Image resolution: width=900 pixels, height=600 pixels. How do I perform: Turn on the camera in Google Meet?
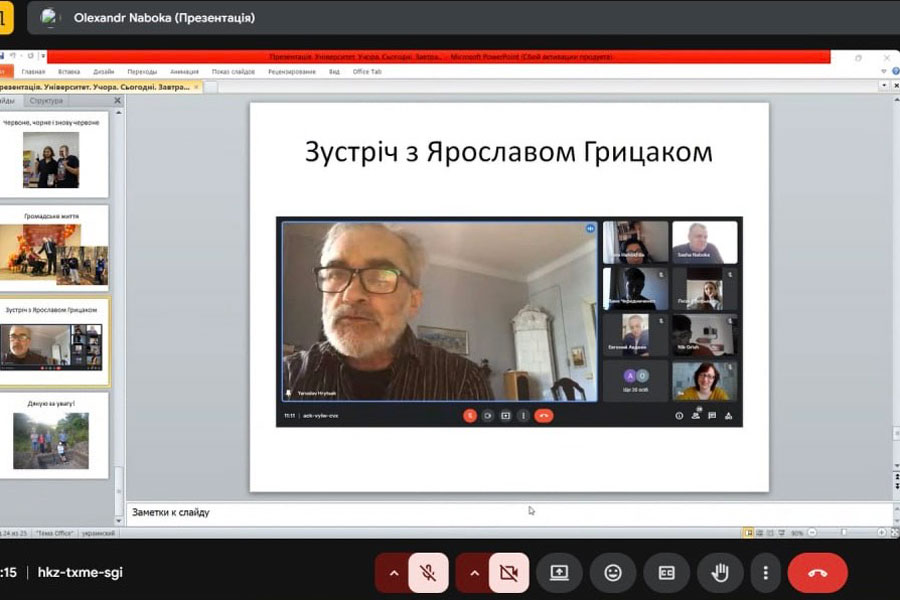tap(509, 572)
